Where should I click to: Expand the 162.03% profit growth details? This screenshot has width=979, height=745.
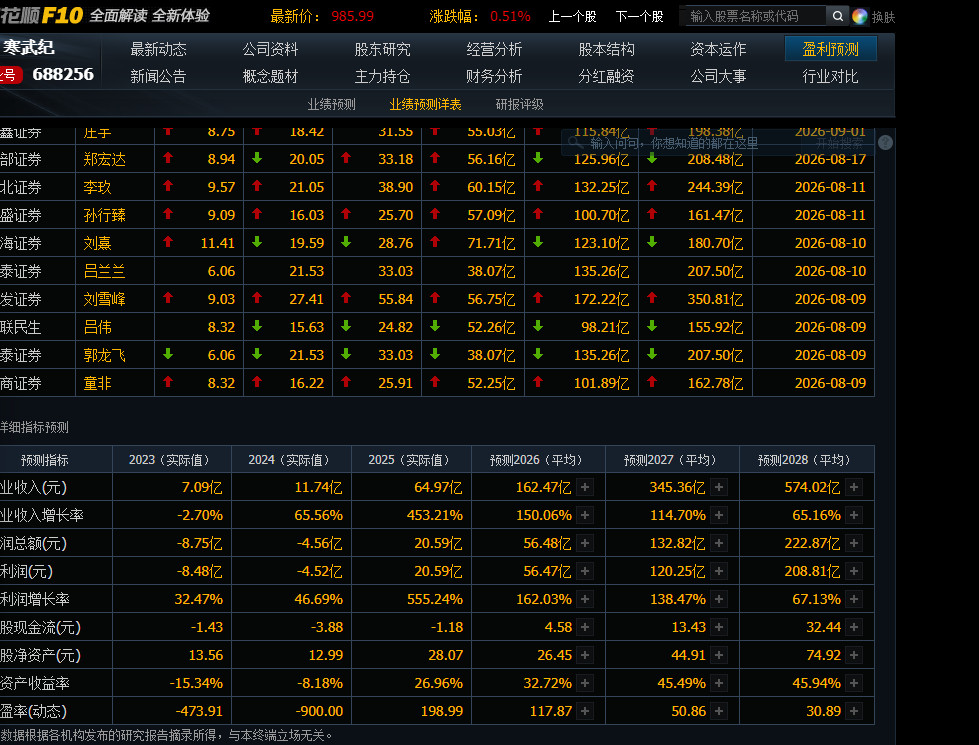click(585, 599)
